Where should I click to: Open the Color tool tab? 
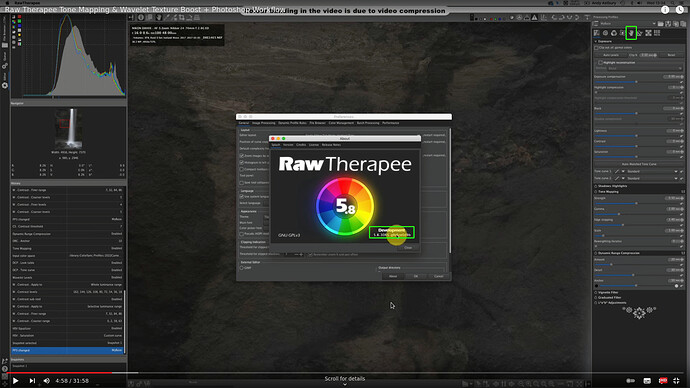pyautogui.click(x=614, y=33)
